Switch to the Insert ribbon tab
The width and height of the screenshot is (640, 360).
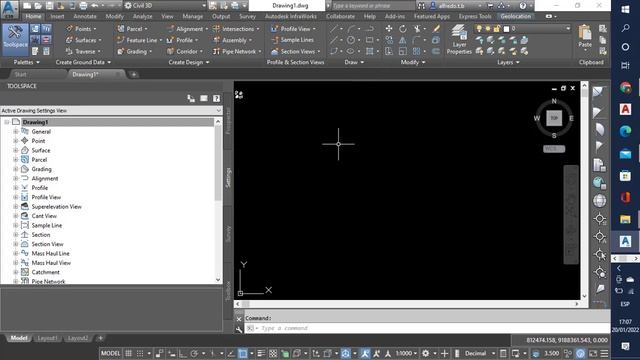tap(58, 16)
